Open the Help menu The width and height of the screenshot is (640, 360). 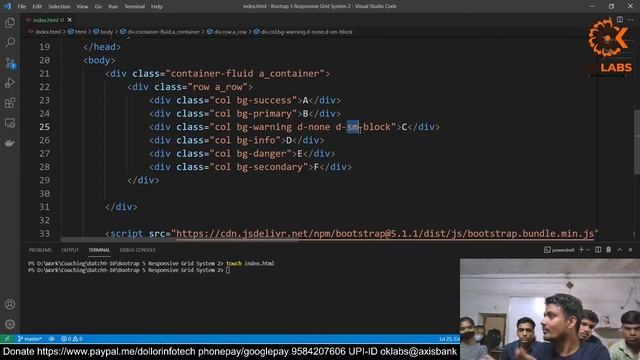coord(157,7)
